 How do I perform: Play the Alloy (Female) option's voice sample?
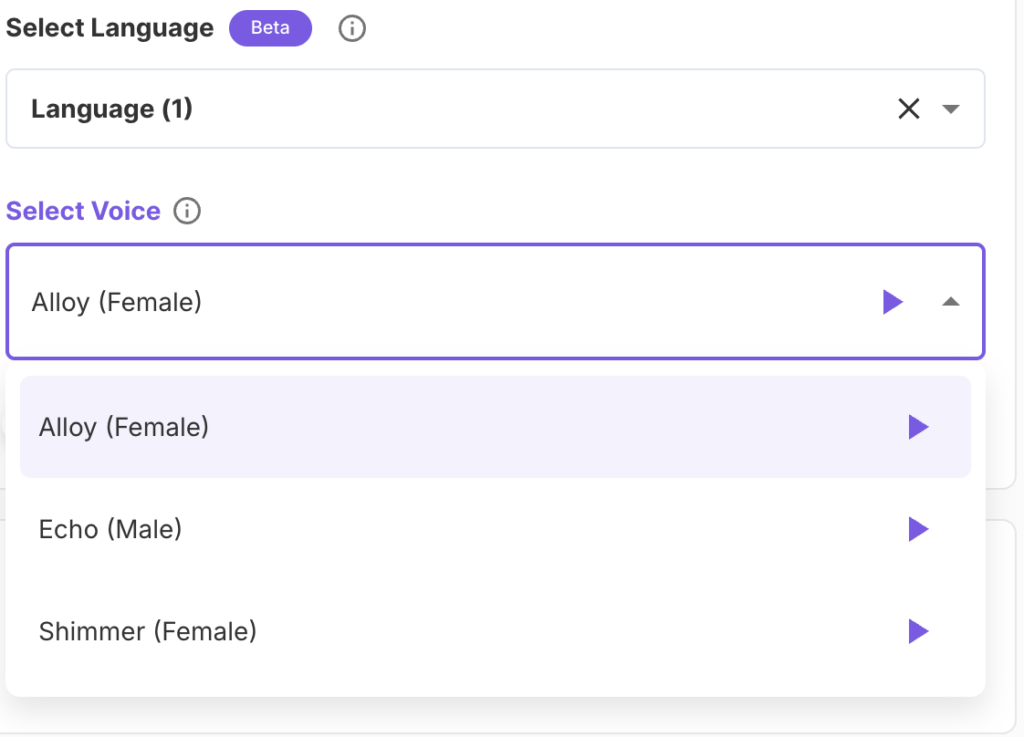click(x=918, y=428)
